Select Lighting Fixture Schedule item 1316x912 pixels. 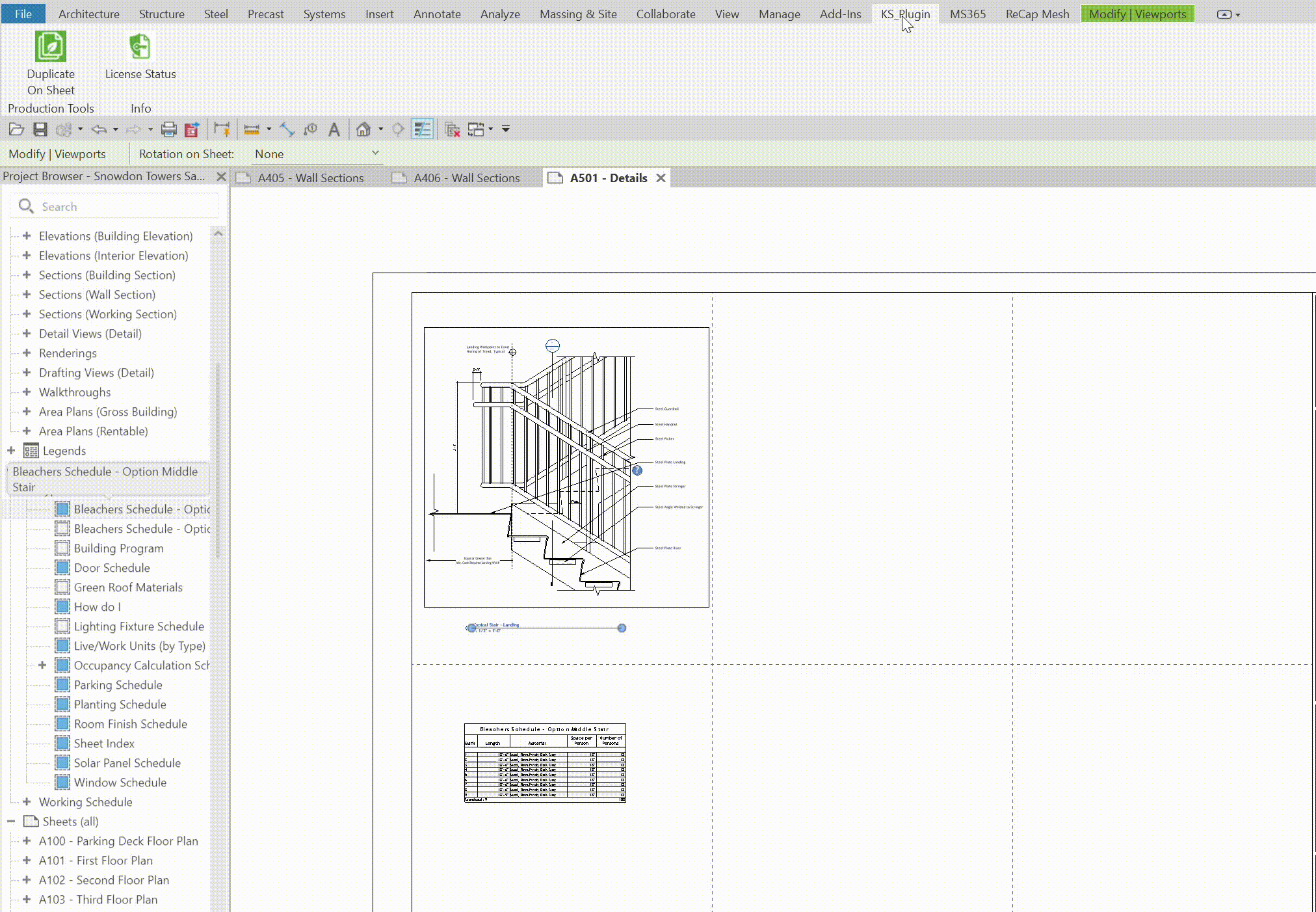(x=139, y=626)
